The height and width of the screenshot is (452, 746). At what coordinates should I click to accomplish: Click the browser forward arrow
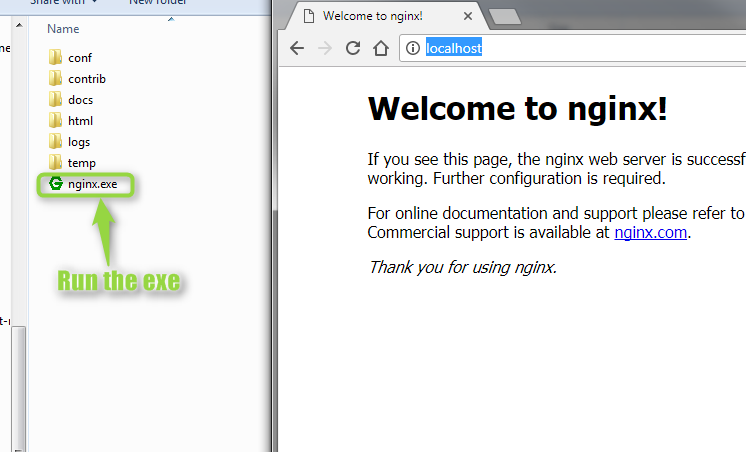click(325, 48)
